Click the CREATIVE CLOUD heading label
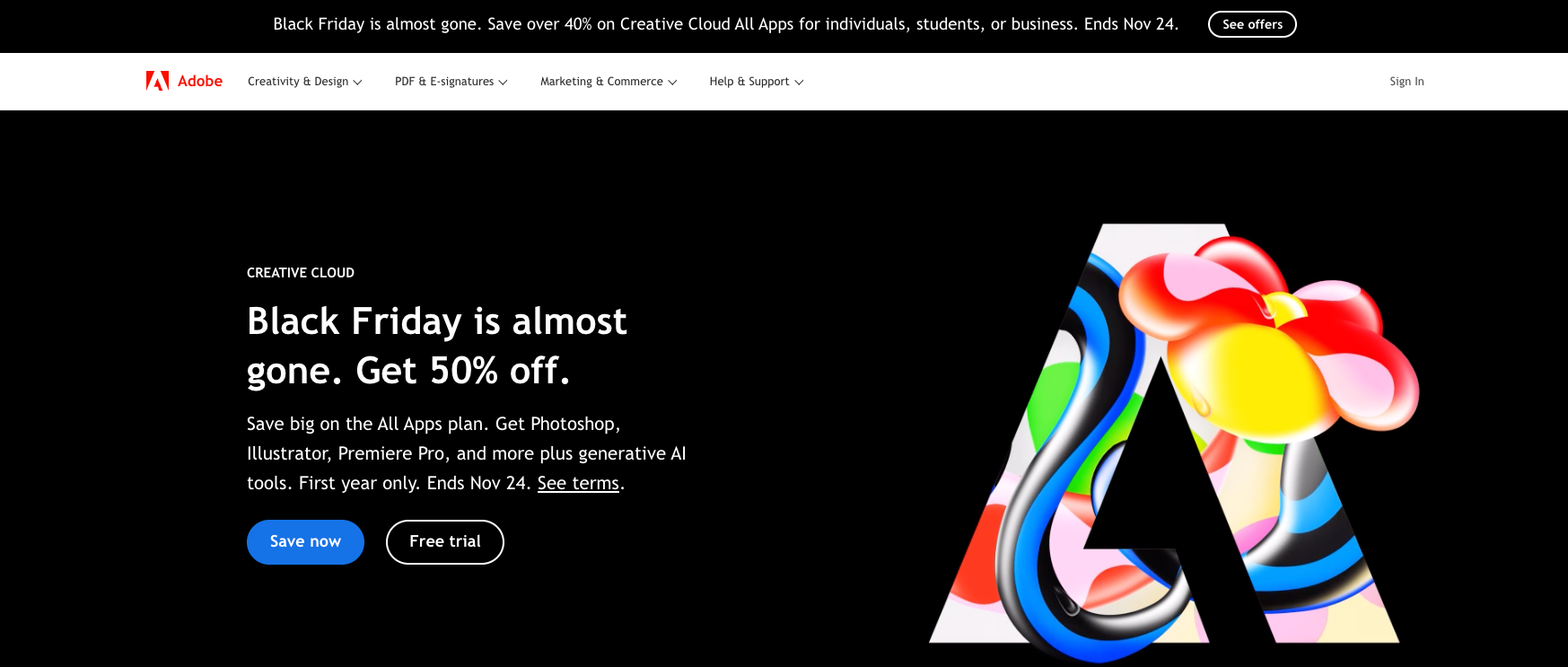Image resolution: width=1568 pixels, height=667 pixels. point(301,273)
